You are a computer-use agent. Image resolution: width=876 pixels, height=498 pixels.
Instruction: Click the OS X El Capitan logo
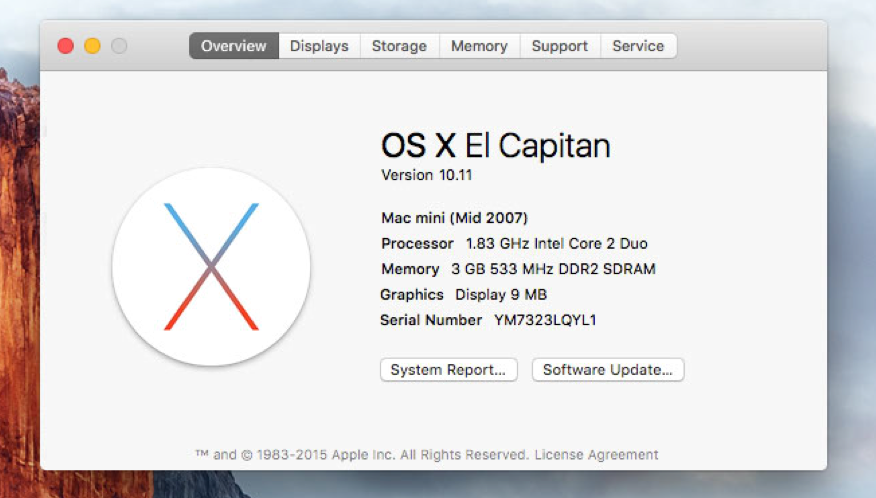point(211,267)
